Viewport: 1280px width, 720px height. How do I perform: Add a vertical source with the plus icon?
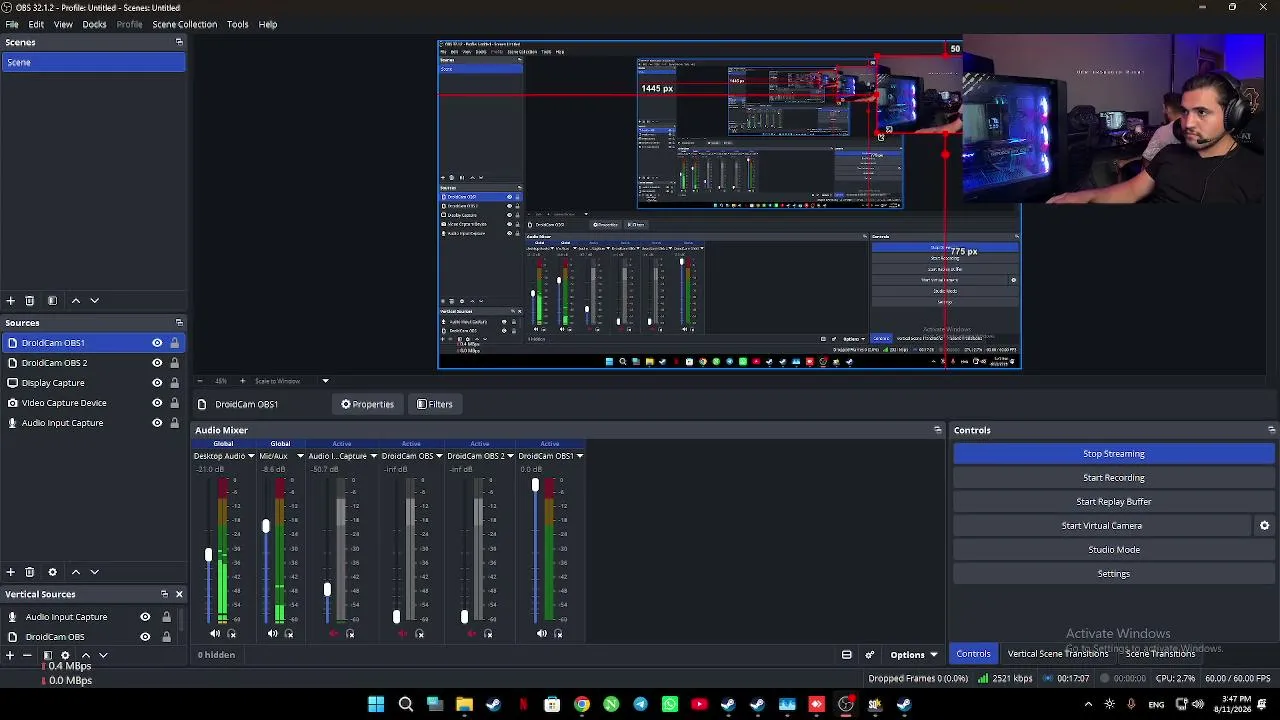[10, 655]
